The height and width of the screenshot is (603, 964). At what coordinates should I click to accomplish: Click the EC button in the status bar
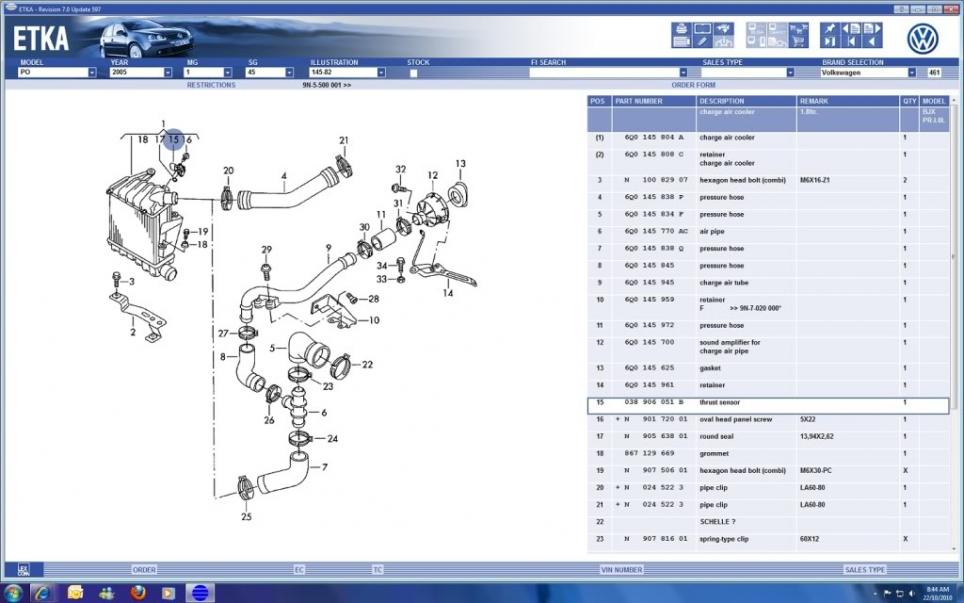click(299, 570)
